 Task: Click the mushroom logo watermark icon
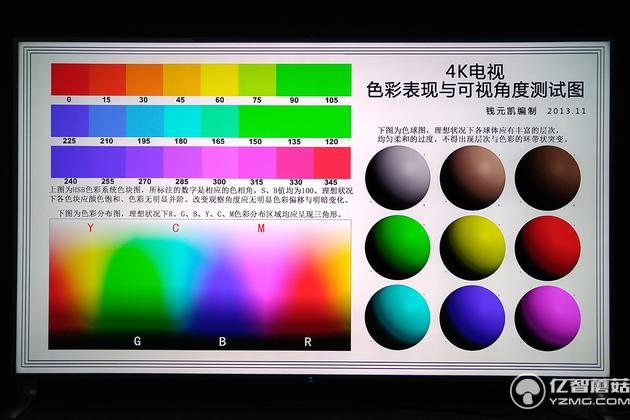(527, 392)
